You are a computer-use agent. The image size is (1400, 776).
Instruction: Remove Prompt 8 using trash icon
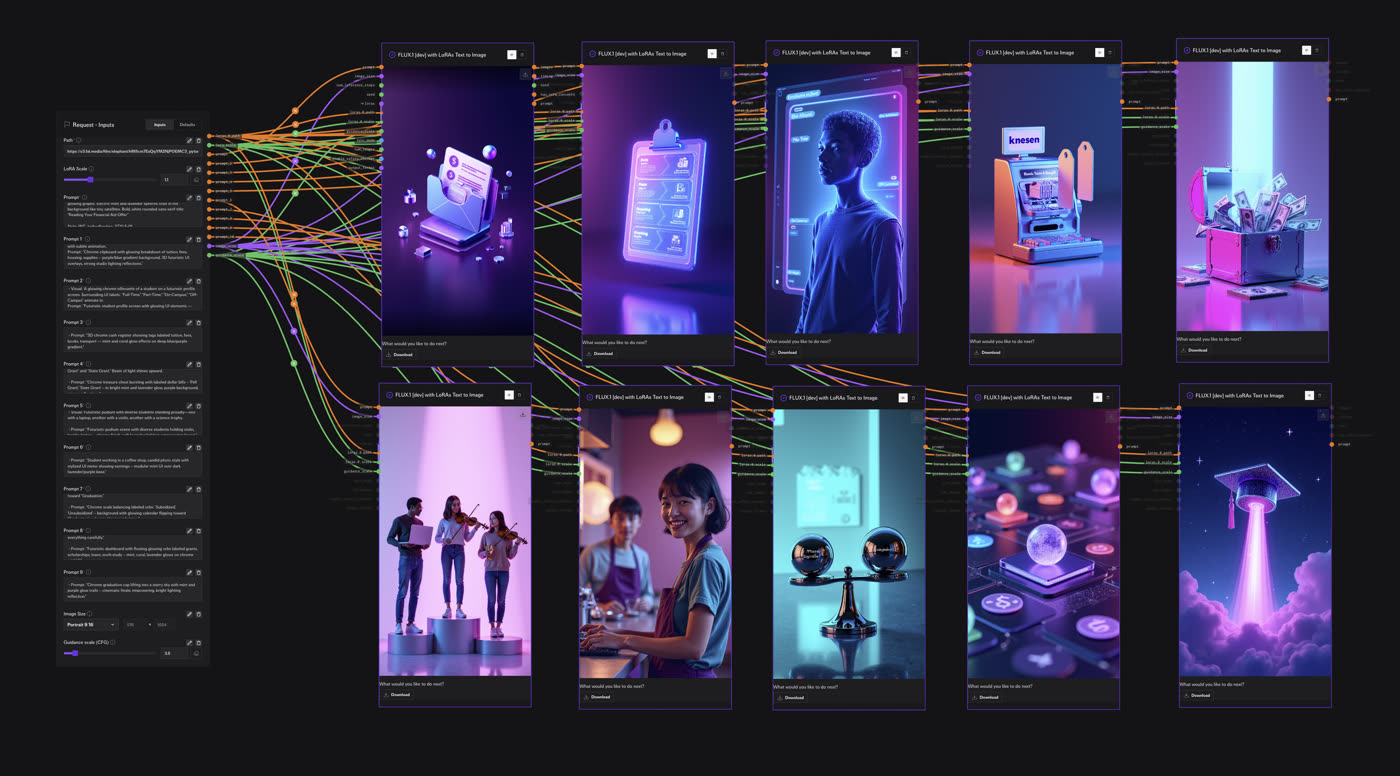pos(198,531)
